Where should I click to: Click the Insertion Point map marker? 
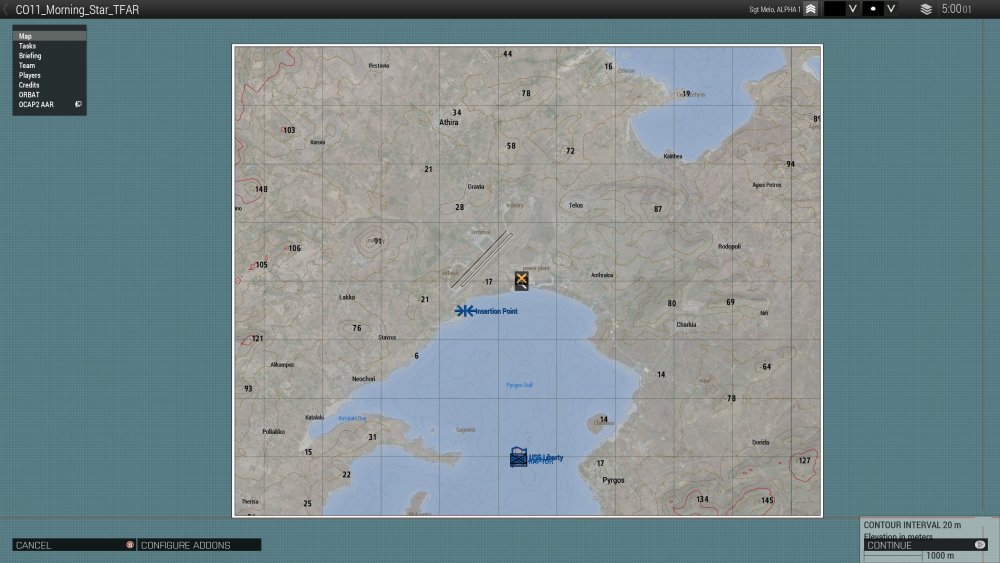click(x=464, y=311)
